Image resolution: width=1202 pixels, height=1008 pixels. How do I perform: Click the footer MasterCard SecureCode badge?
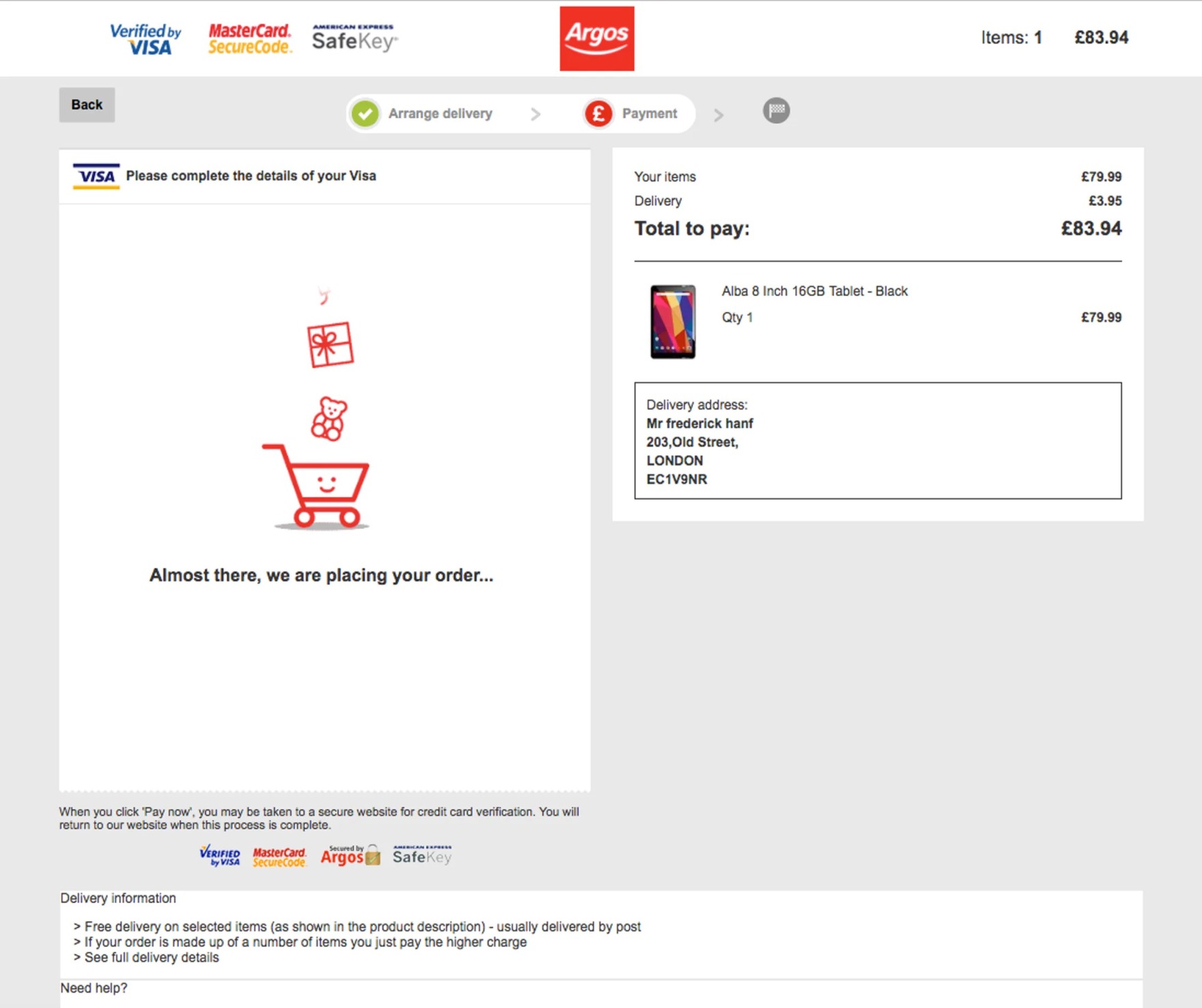point(279,856)
